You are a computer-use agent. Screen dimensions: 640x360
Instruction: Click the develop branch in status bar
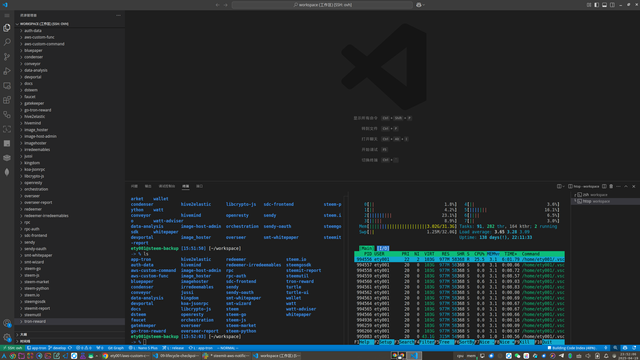point(57,348)
